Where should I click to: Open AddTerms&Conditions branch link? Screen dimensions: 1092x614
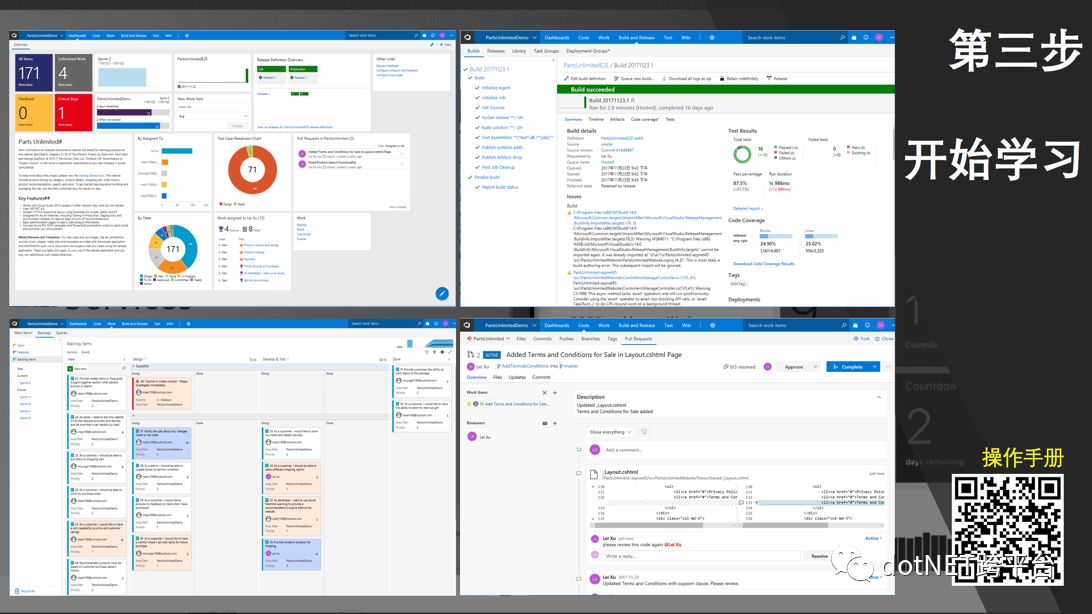(x=525, y=366)
